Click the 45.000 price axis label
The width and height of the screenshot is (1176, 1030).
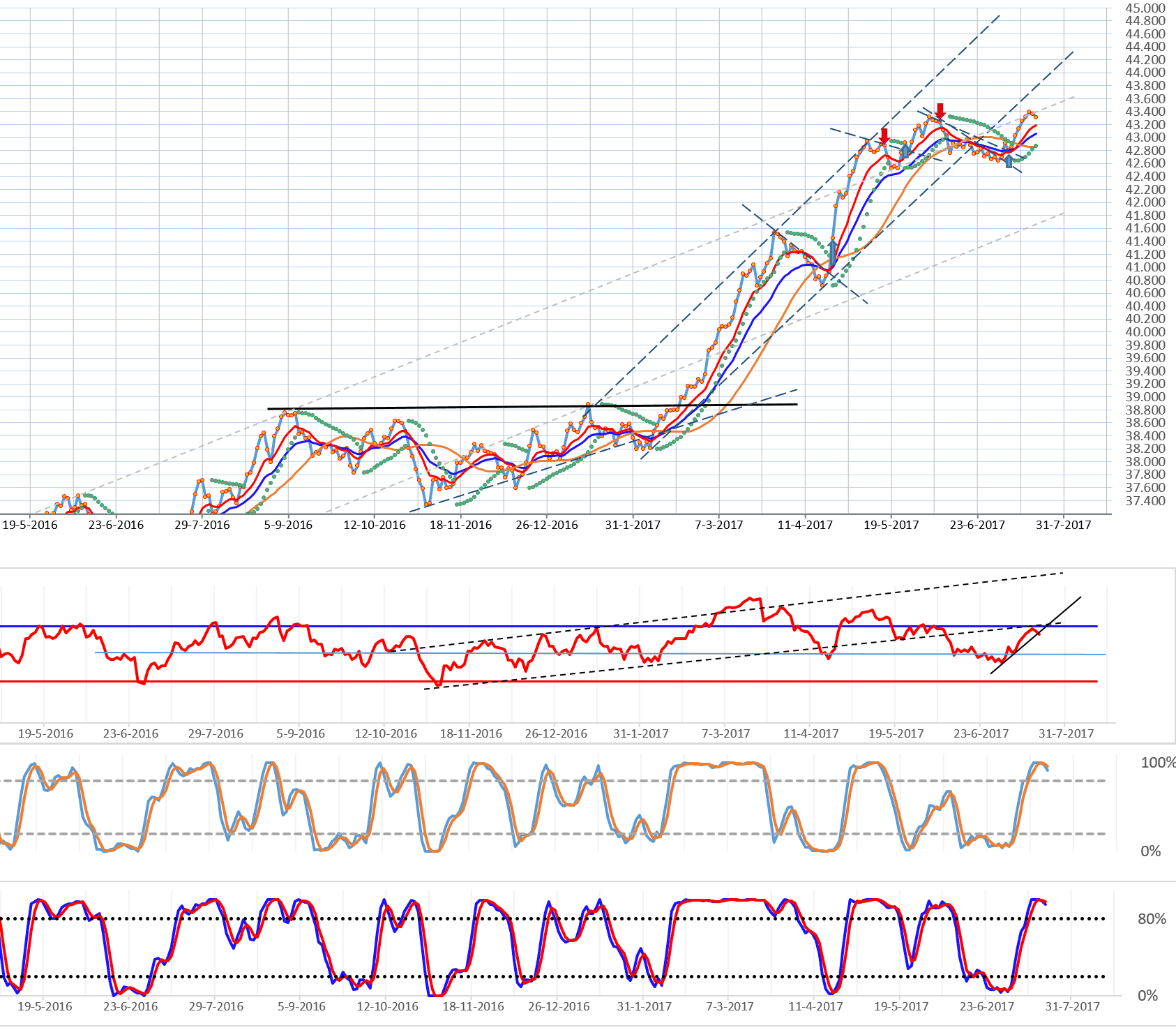point(1145,8)
